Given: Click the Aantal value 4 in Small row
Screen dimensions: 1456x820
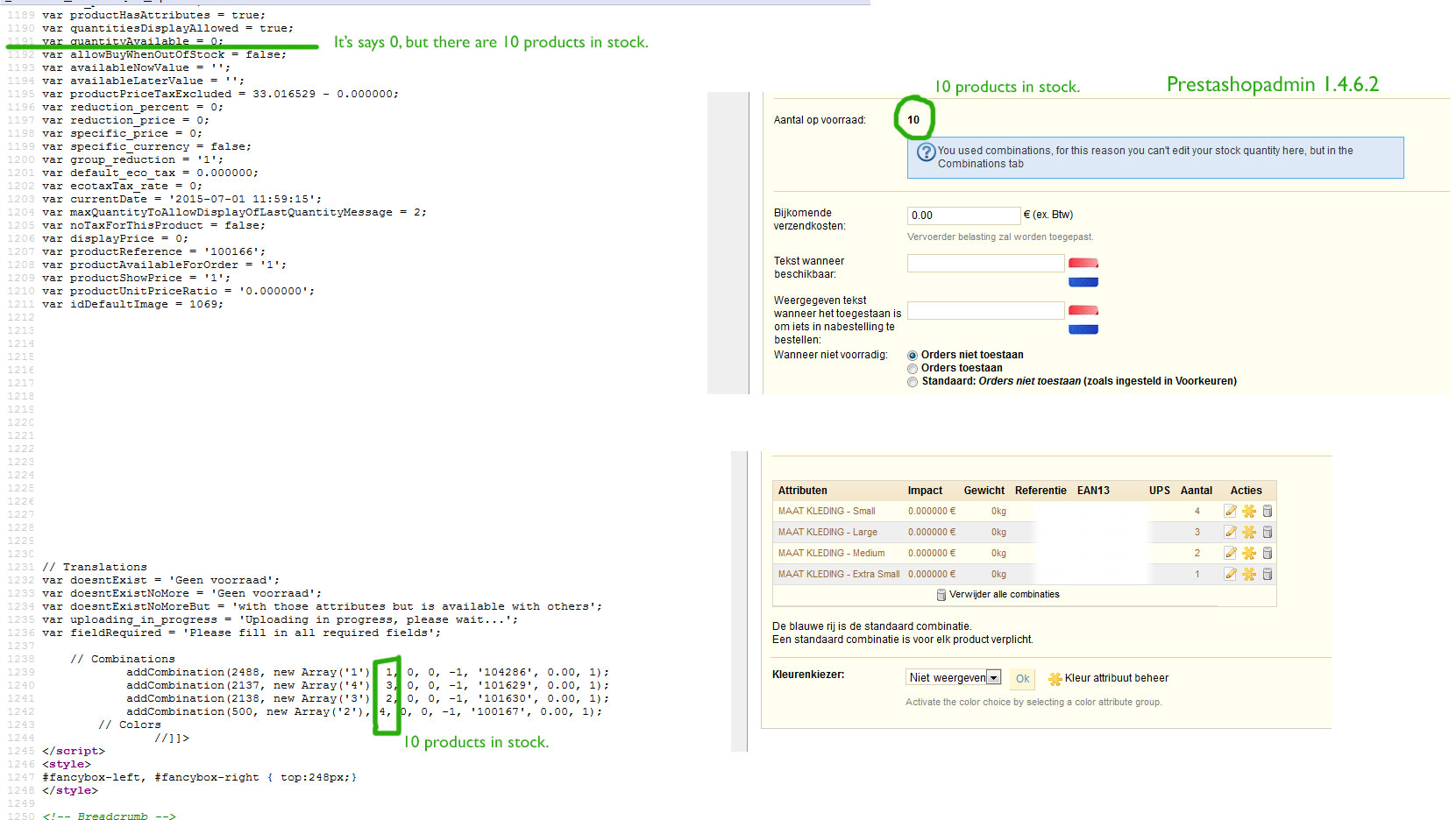Looking at the screenshot, I should coord(1197,511).
